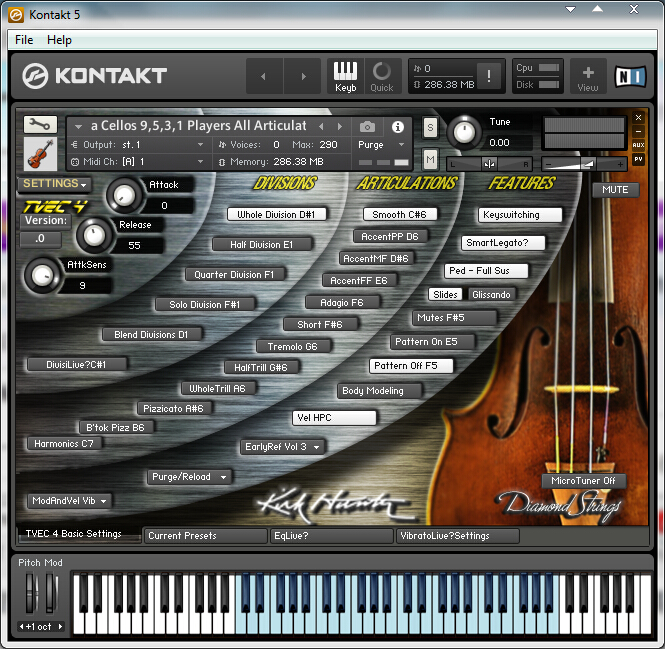Toggle the Slides option
This screenshot has width=665, height=649.
pyautogui.click(x=445, y=295)
